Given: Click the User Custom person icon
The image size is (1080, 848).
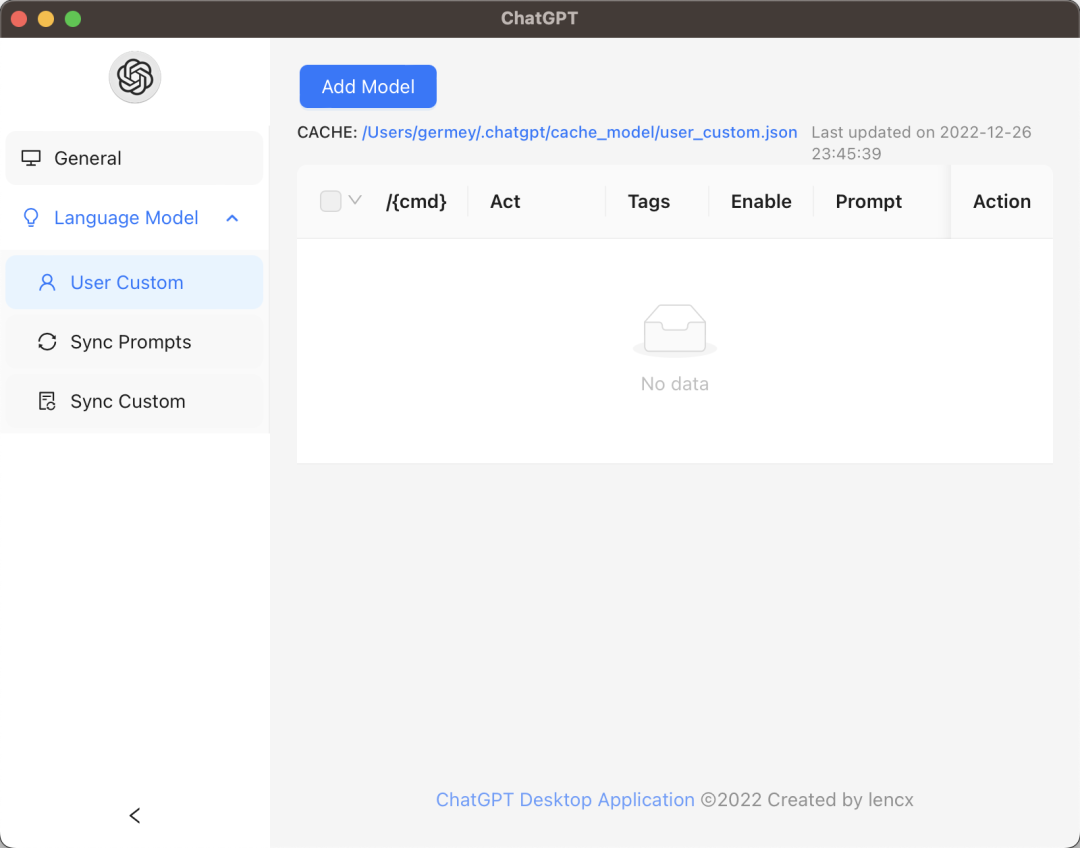Looking at the screenshot, I should pyautogui.click(x=47, y=283).
